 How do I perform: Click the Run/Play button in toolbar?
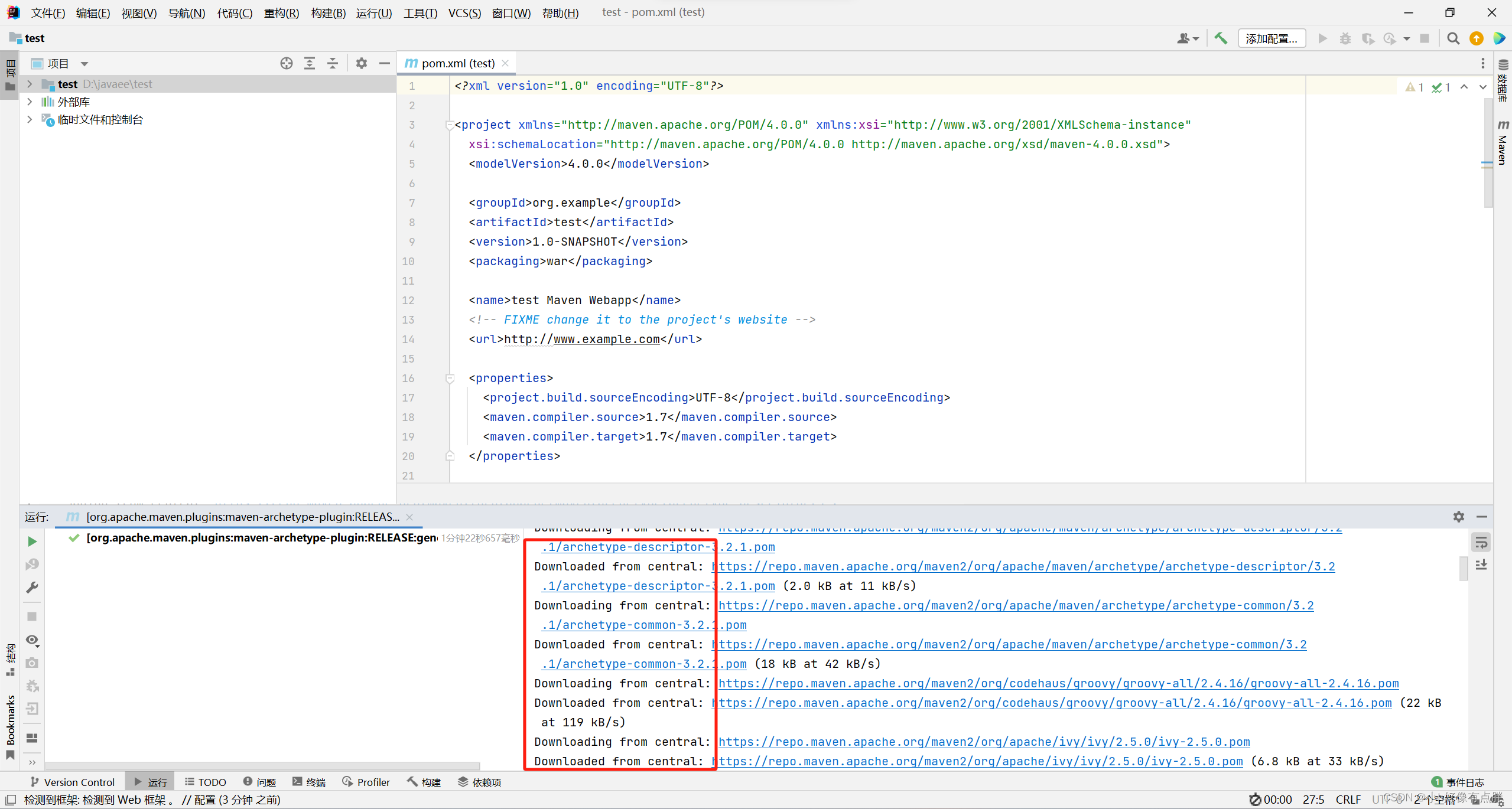(x=1322, y=39)
